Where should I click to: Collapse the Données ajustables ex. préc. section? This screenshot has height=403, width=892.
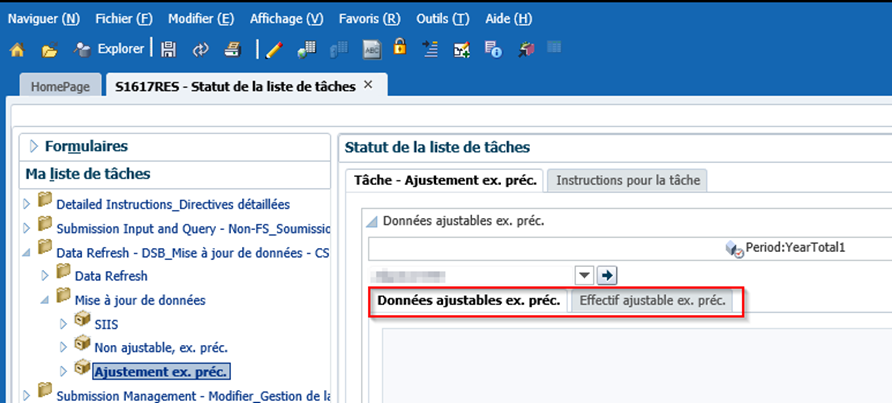[x=374, y=221]
